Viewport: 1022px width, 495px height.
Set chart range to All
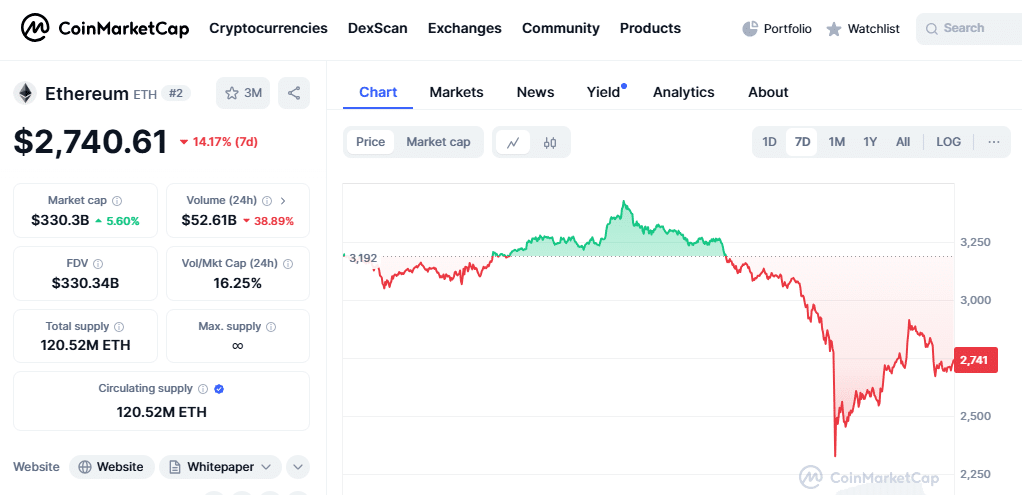903,142
